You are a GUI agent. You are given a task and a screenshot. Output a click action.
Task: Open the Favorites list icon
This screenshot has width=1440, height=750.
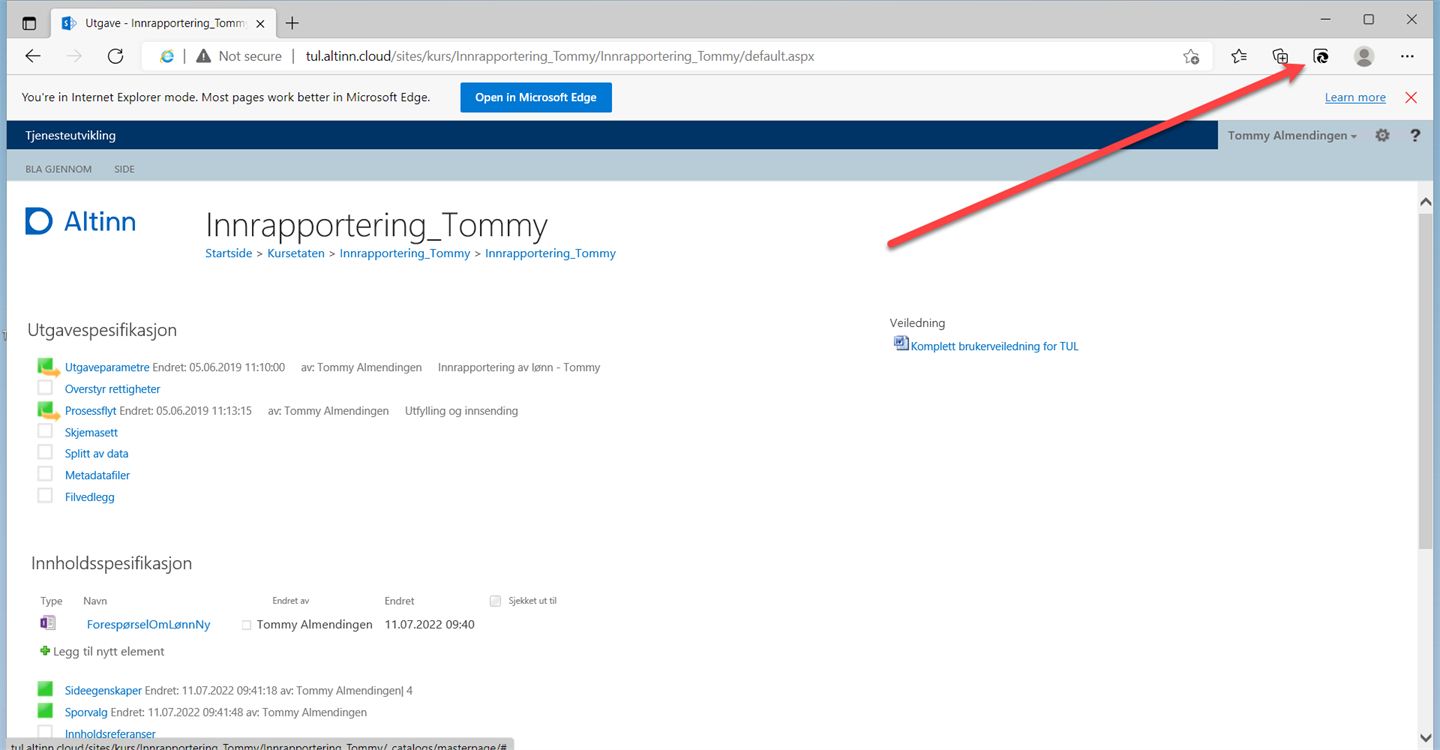pos(1239,56)
